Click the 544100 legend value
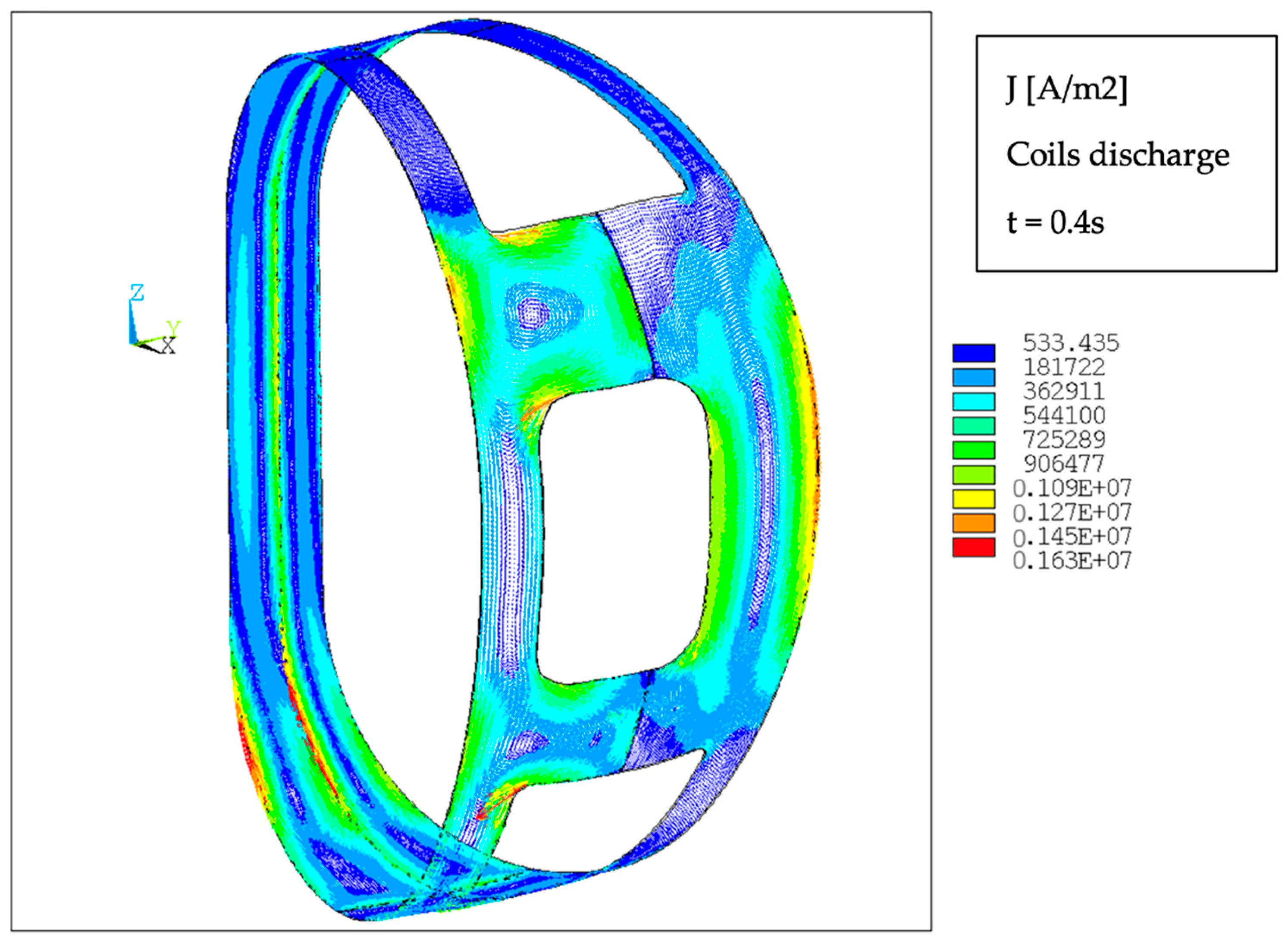The height and width of the screenshot is (941, 1288). (x=1064, y=416)
